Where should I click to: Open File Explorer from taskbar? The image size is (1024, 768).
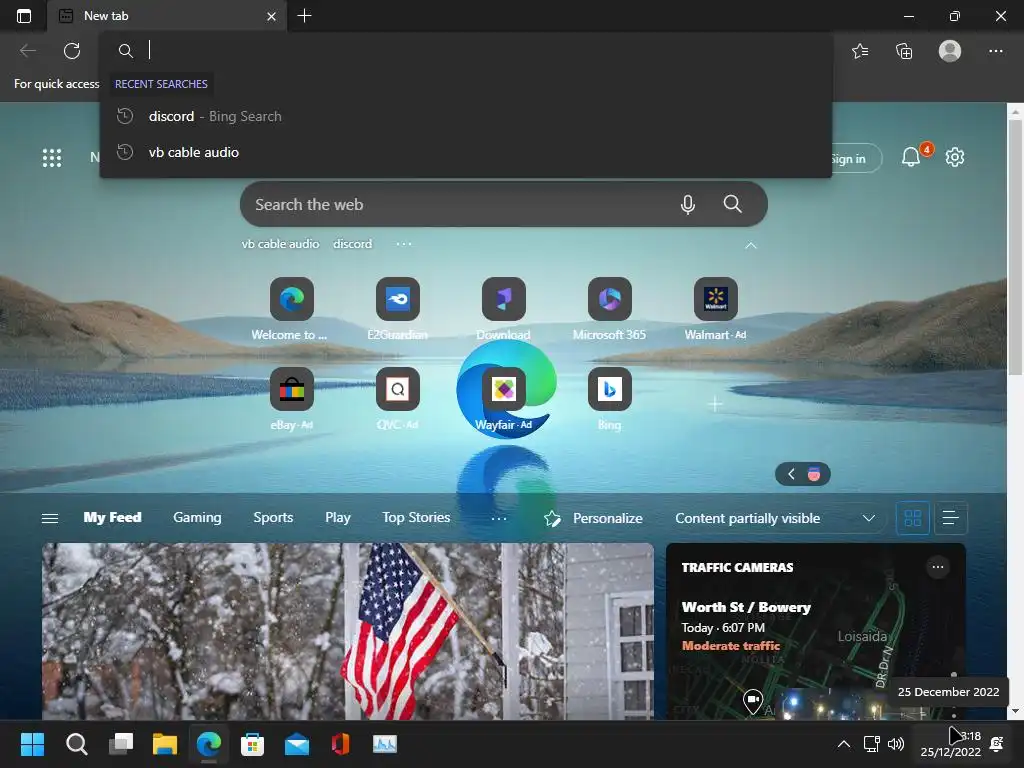165,744
